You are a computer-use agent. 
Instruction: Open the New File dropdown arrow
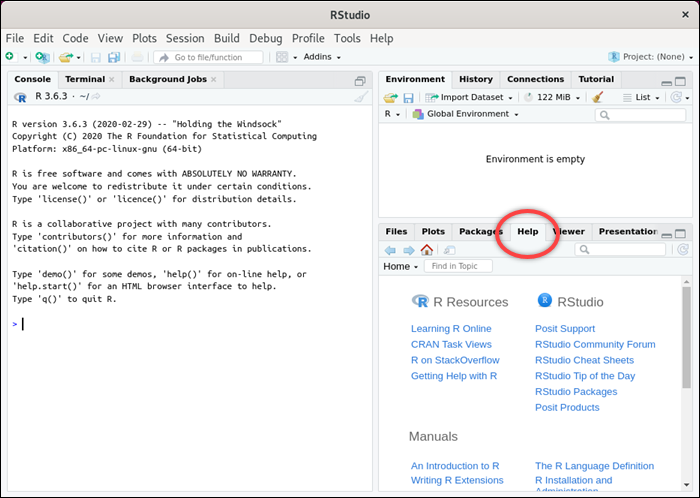[25, 58]
